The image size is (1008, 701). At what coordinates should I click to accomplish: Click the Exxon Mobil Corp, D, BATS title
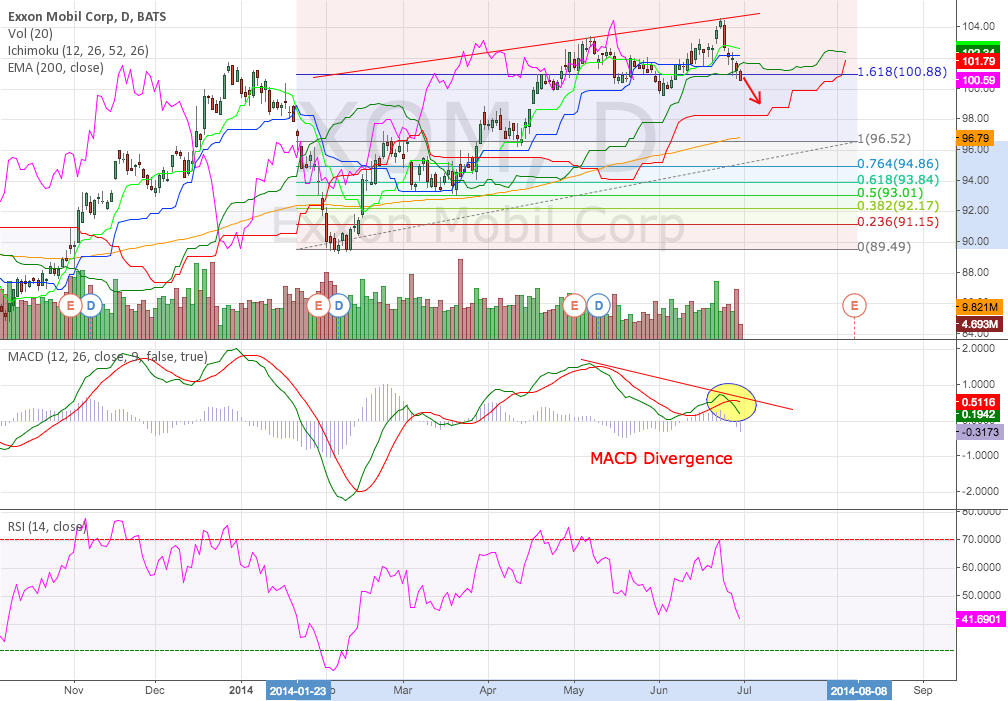pos(87,17)
